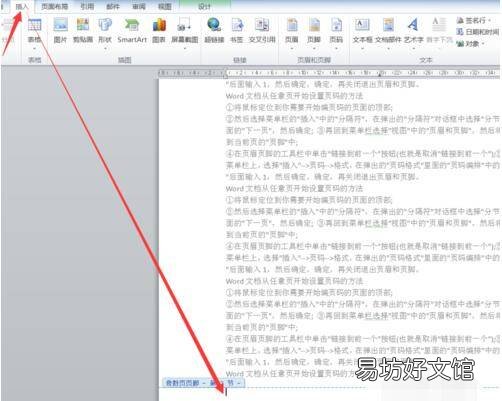Open the 形状 (Shapes) gallery
This screenshot has height=401, width=502.
click(x=105, y=33)
